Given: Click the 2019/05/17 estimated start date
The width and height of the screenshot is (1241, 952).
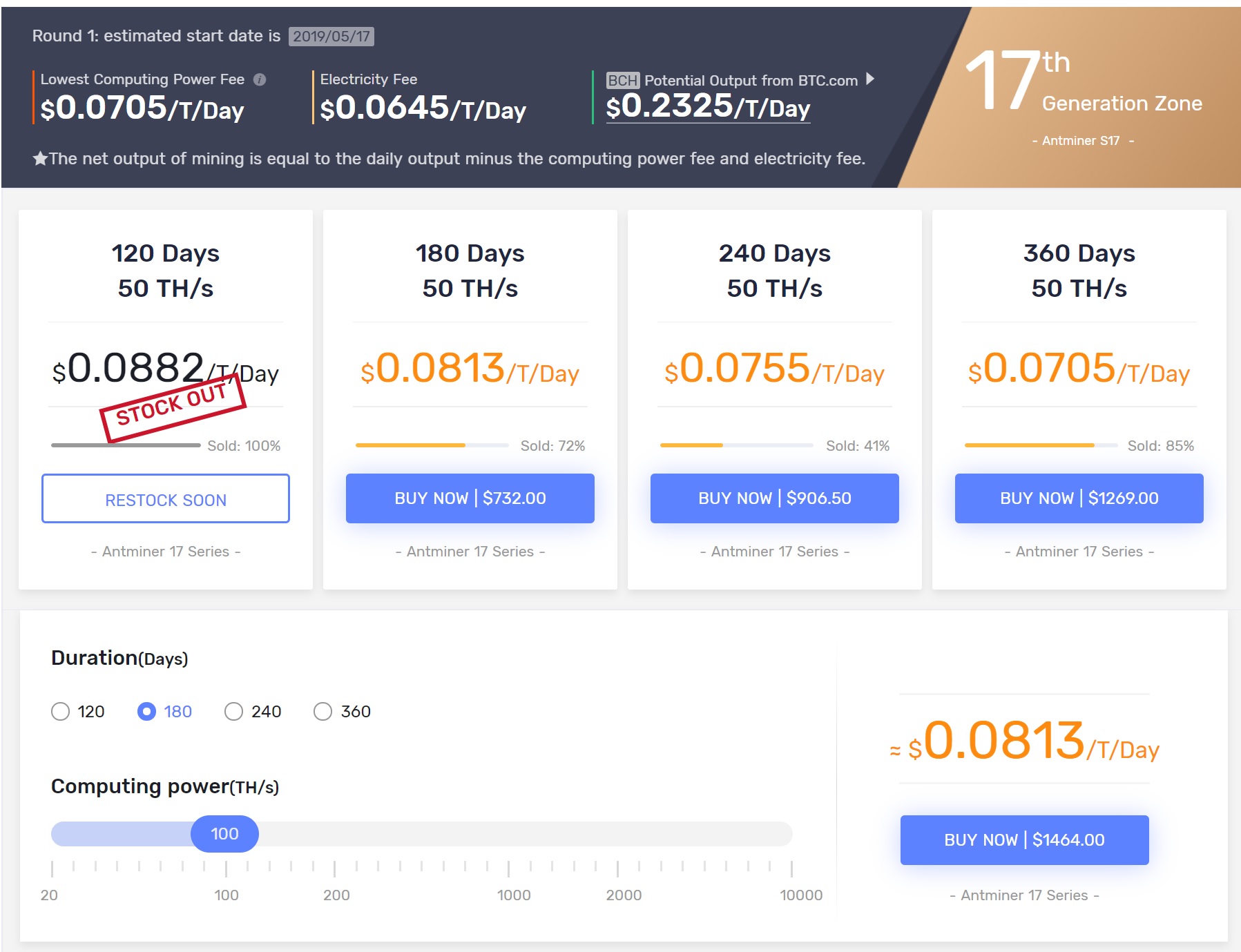Looking at the screenshot, I should pyautogui.click(x=331, y=37).
